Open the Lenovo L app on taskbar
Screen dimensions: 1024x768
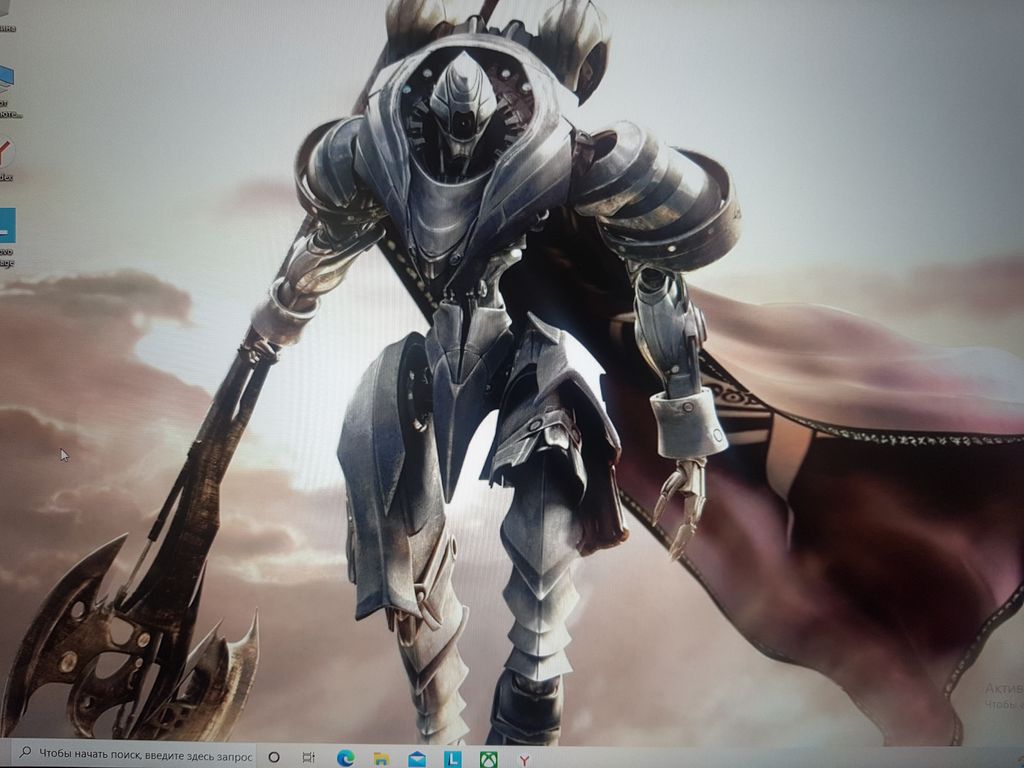pos(453,759)
